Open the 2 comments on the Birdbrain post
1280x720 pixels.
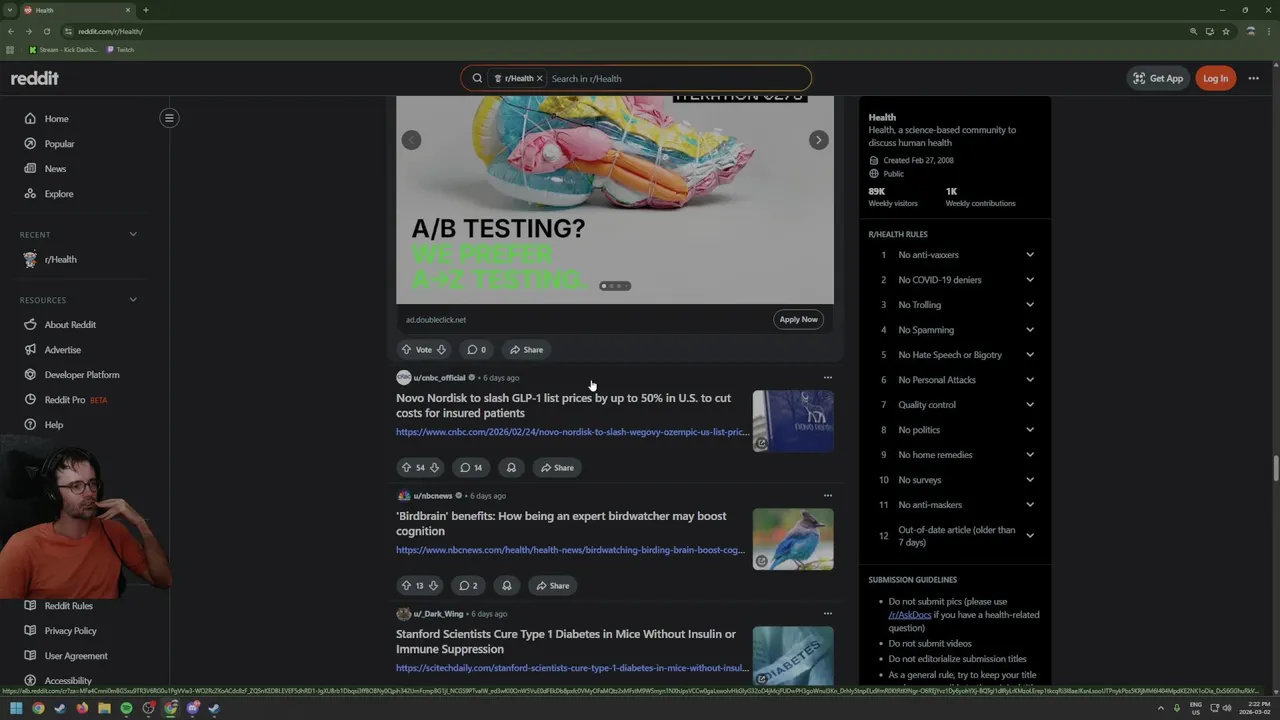coord(468,586)
